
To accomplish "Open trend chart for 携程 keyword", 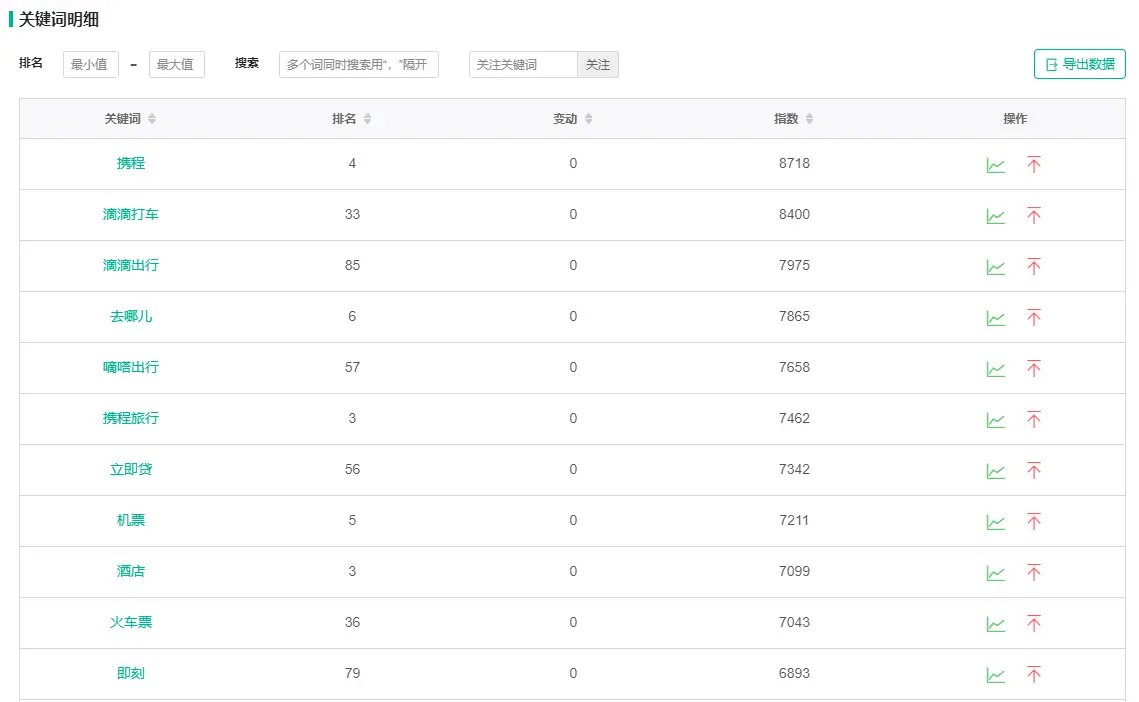I will pos(995,165).
